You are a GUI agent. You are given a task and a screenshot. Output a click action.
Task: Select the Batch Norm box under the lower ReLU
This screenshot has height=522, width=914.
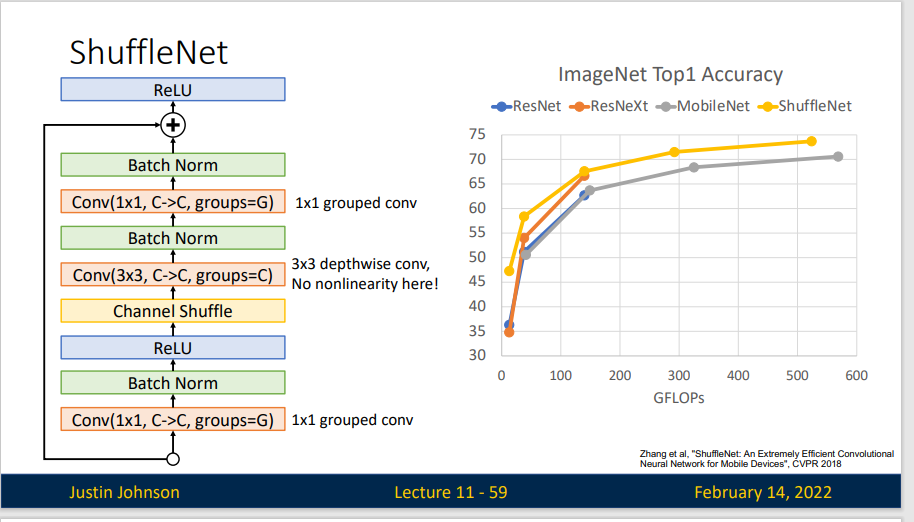pyautogui.click(x=173, y=383)
